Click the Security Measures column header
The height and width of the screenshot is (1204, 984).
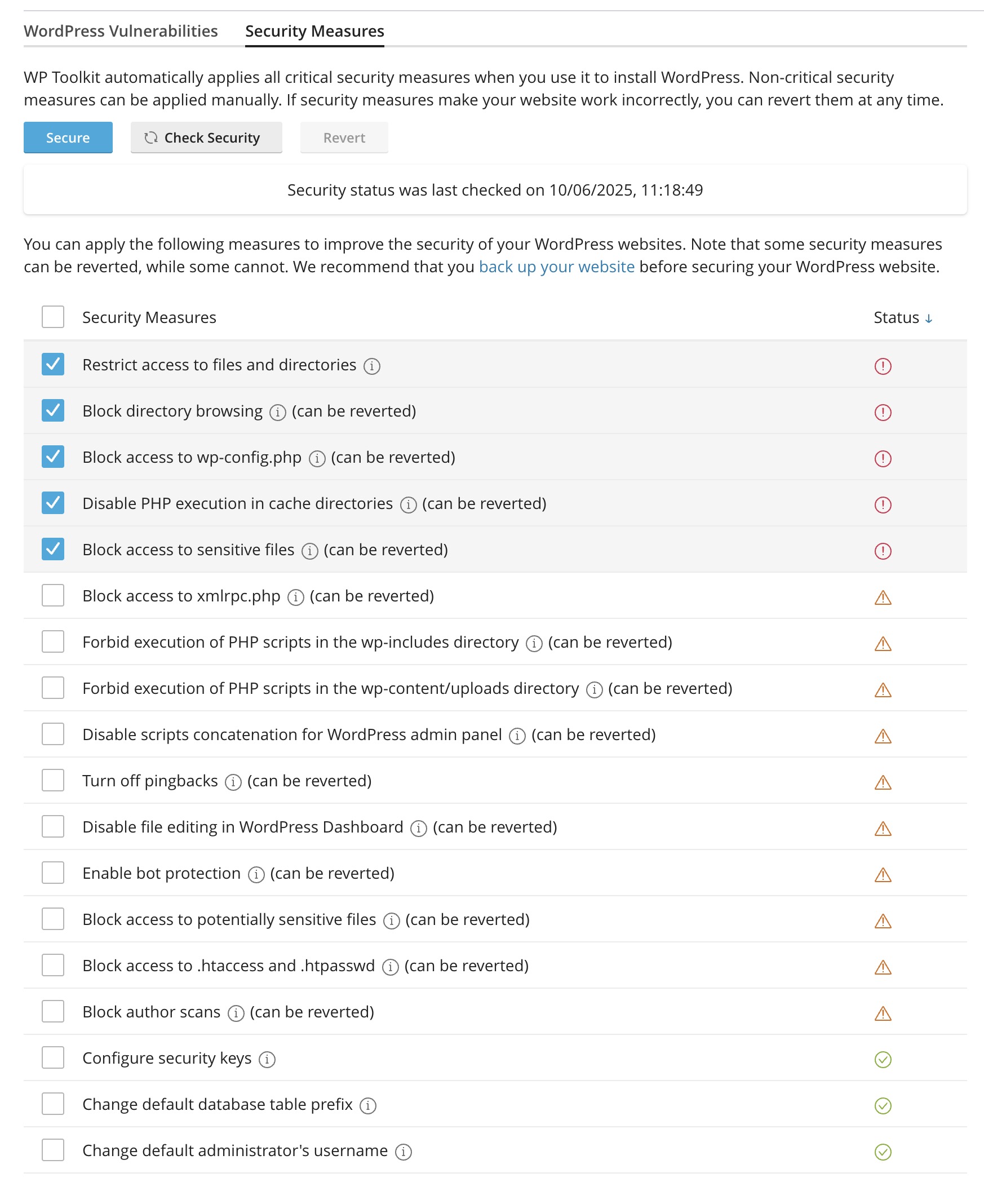[x=149, y=317]
